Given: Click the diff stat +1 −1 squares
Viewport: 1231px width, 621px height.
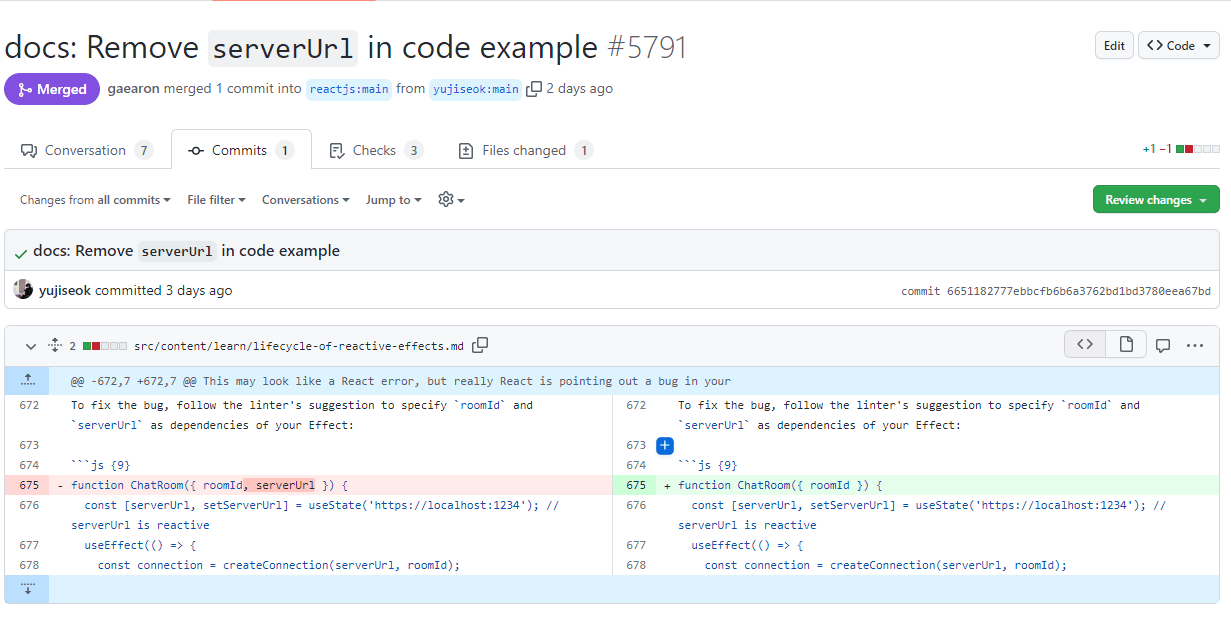Looking at the screenshot, I should (x=1197, y=149).
